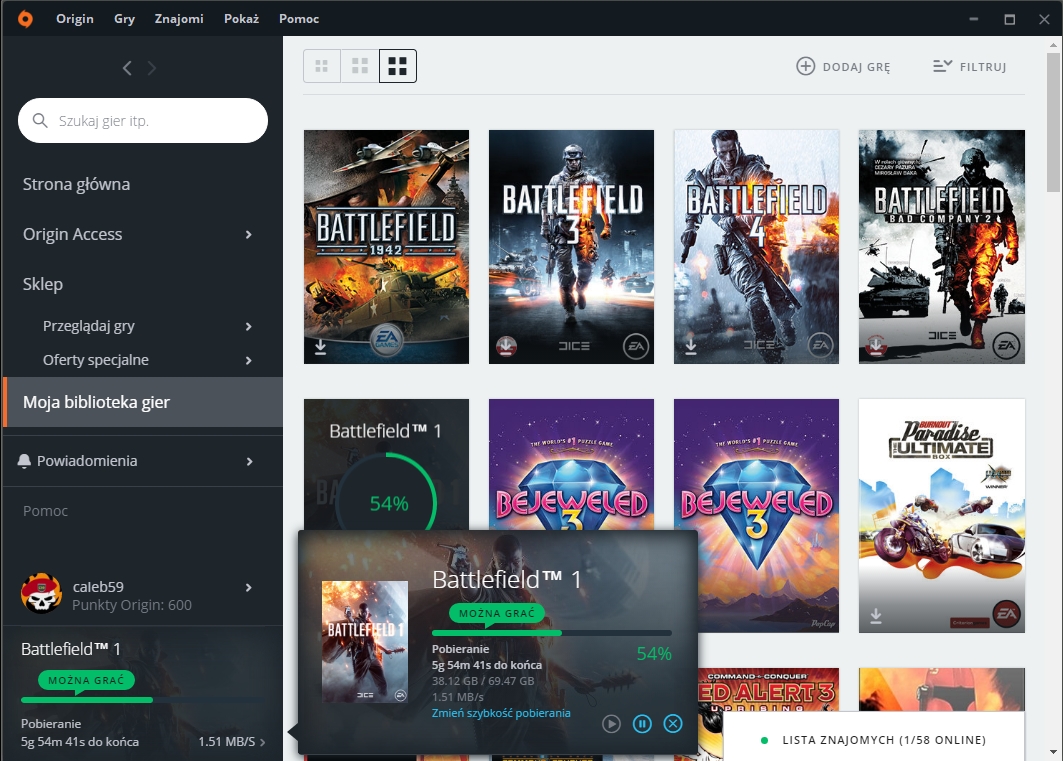This screenshot has height=761, width=1063.
Task: Open the Filtruj filter icon
Action: click(942, 66)
